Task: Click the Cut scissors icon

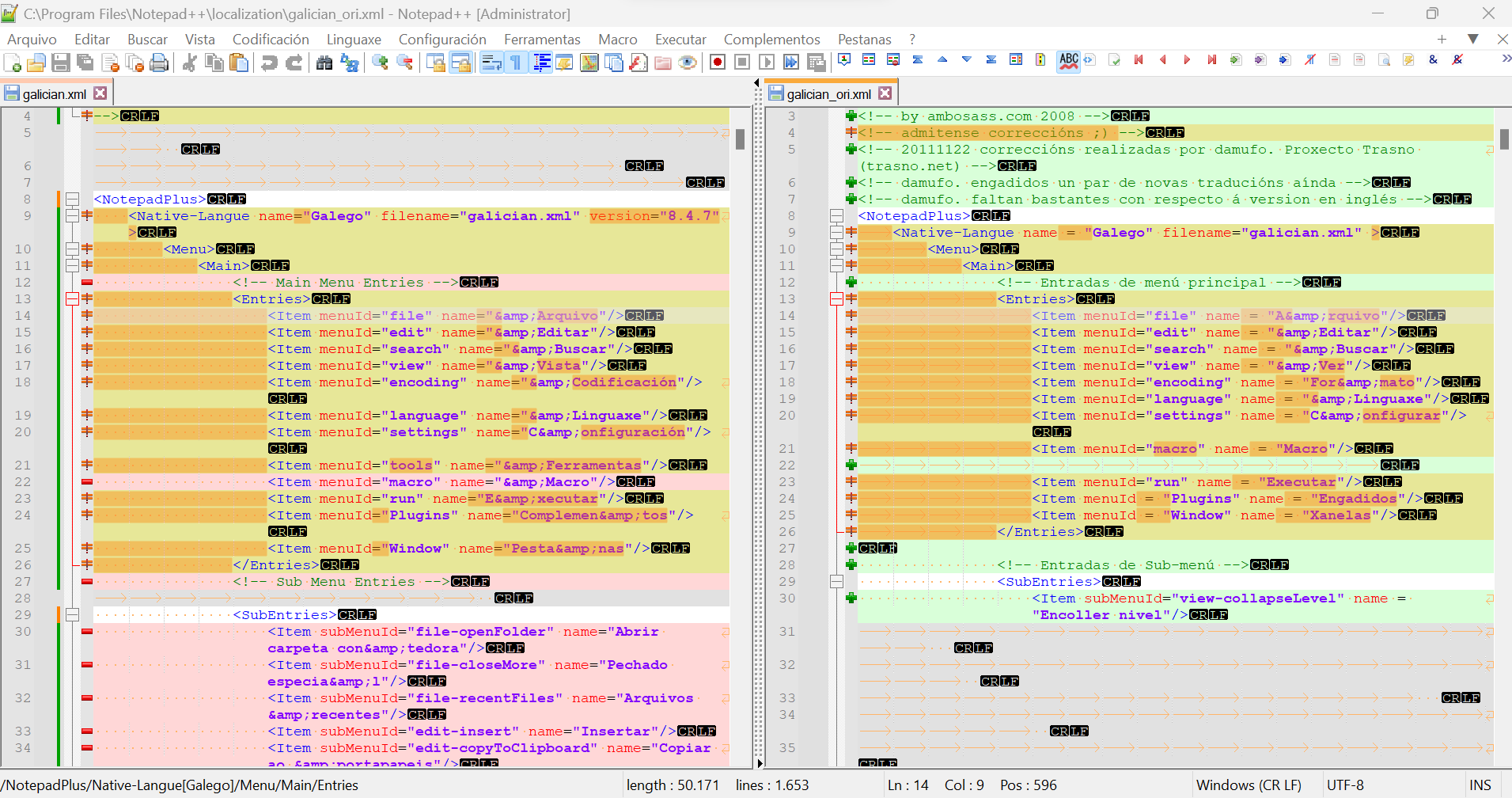Action: point(189,63)
